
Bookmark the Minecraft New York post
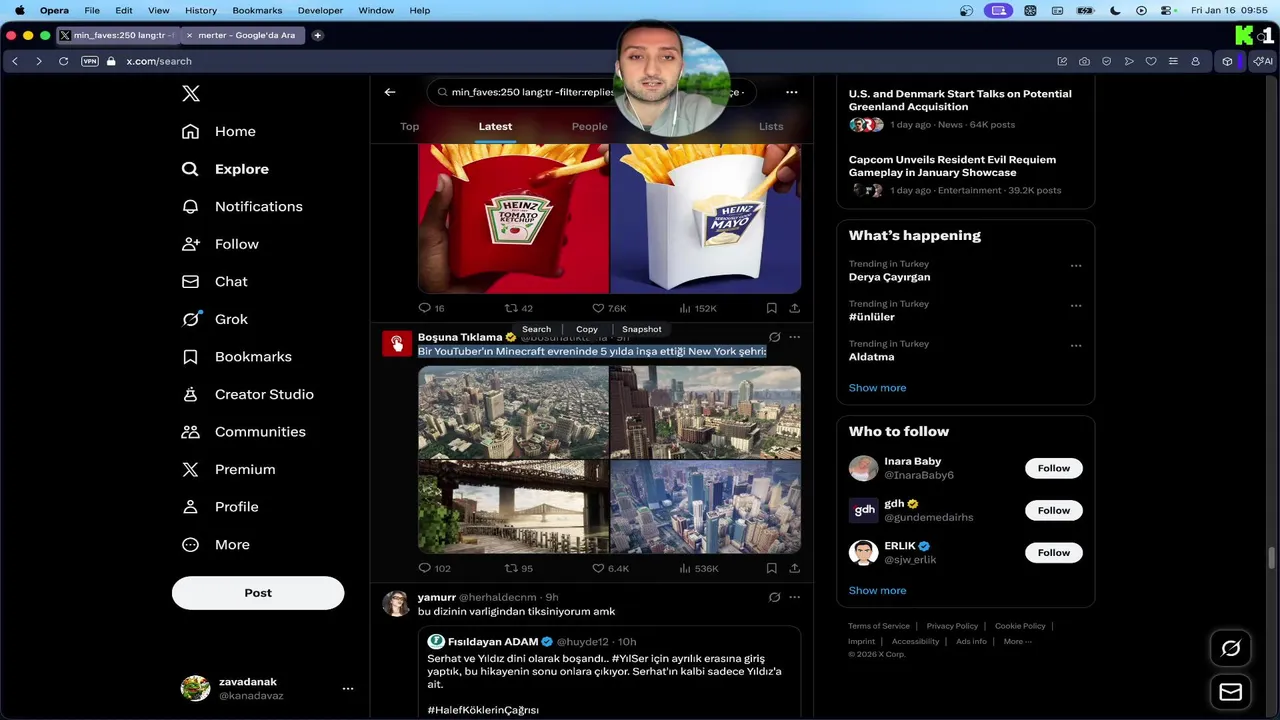[x=771, y=568]
